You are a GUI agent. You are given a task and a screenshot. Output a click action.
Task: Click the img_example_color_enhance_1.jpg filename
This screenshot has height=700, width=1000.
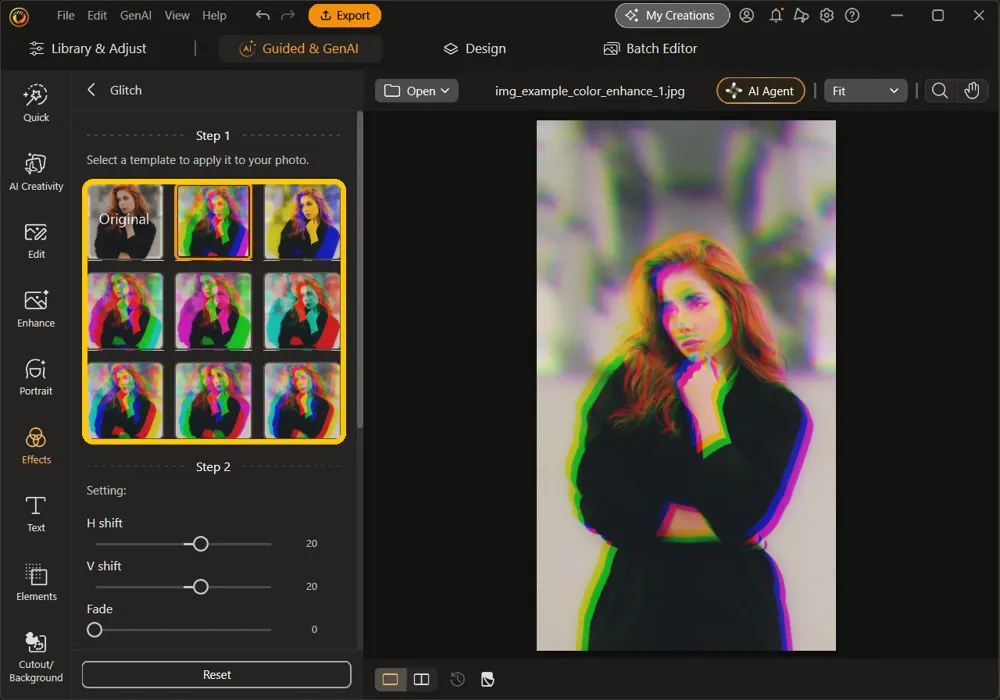(590, 91)
